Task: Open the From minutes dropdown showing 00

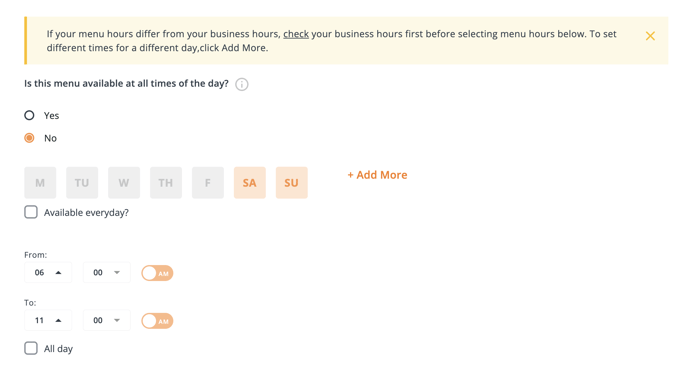Action: click(x=107, y=272)
